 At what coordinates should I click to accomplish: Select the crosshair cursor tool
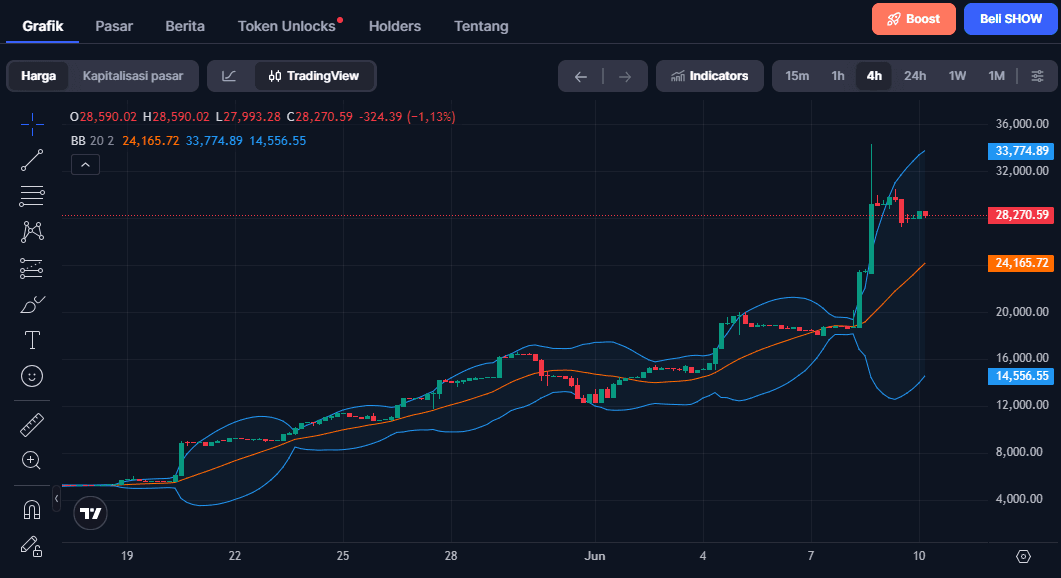click(32, 125)
